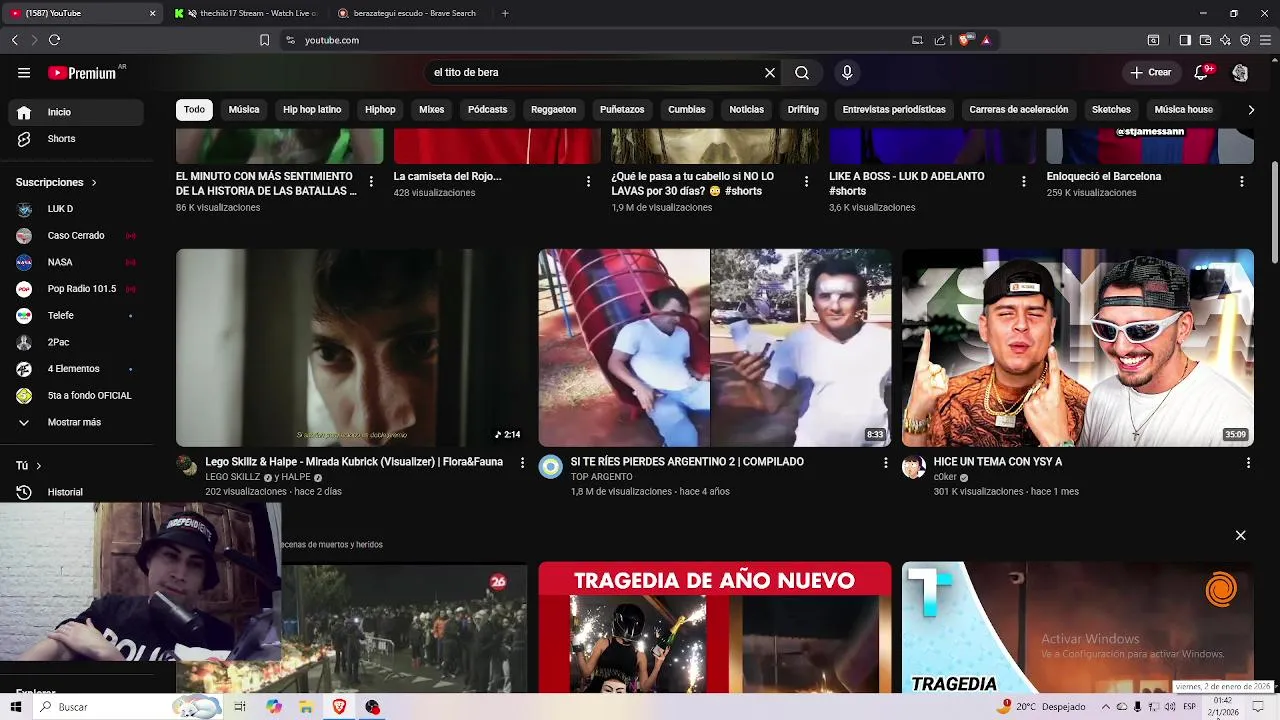Open NASA subscription channel
Image resolution: width=1280 pixels, height=720 pixels.
coord(76,262)
